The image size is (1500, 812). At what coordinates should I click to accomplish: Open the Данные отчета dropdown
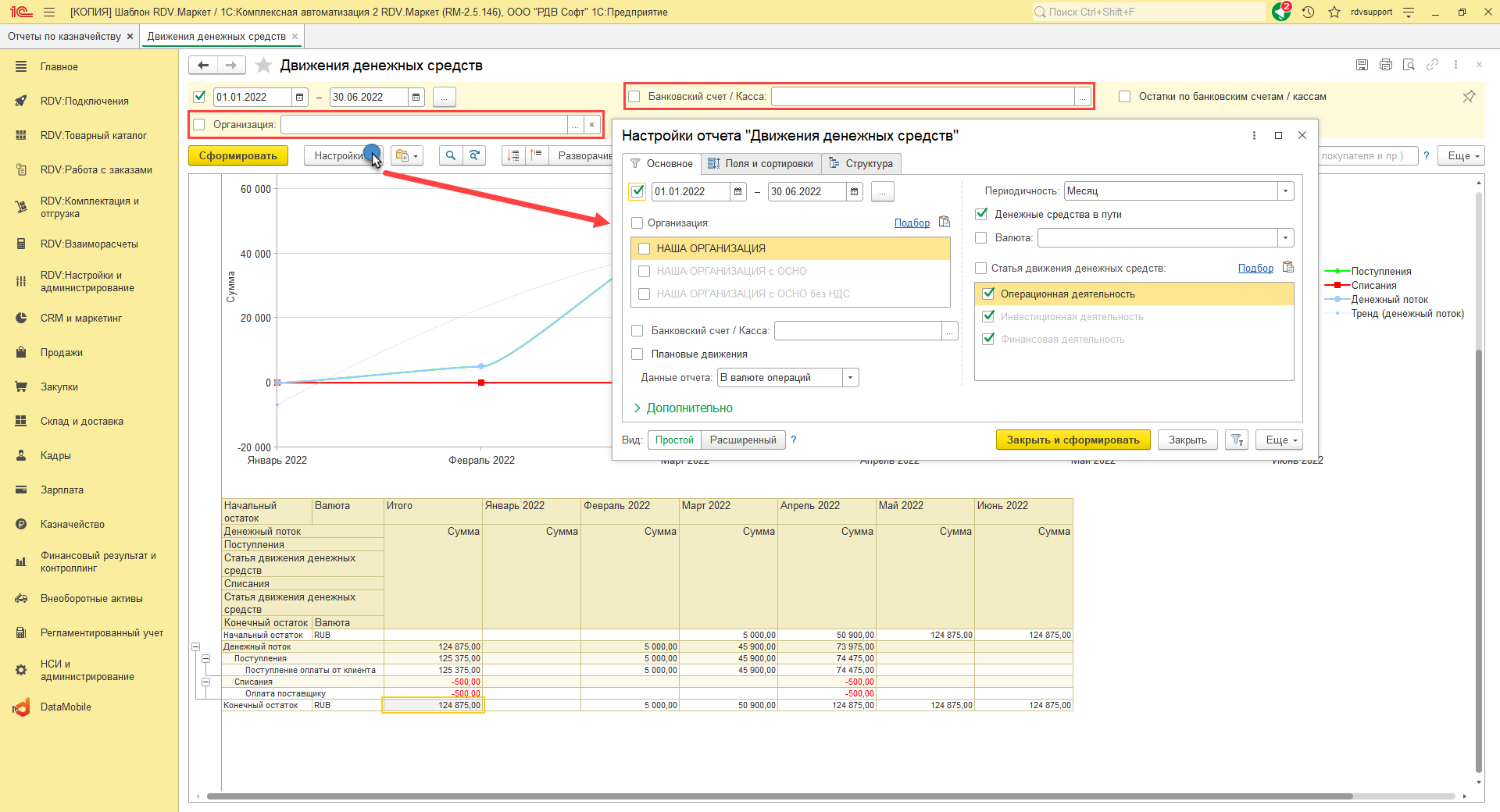[x=851, y=378]
